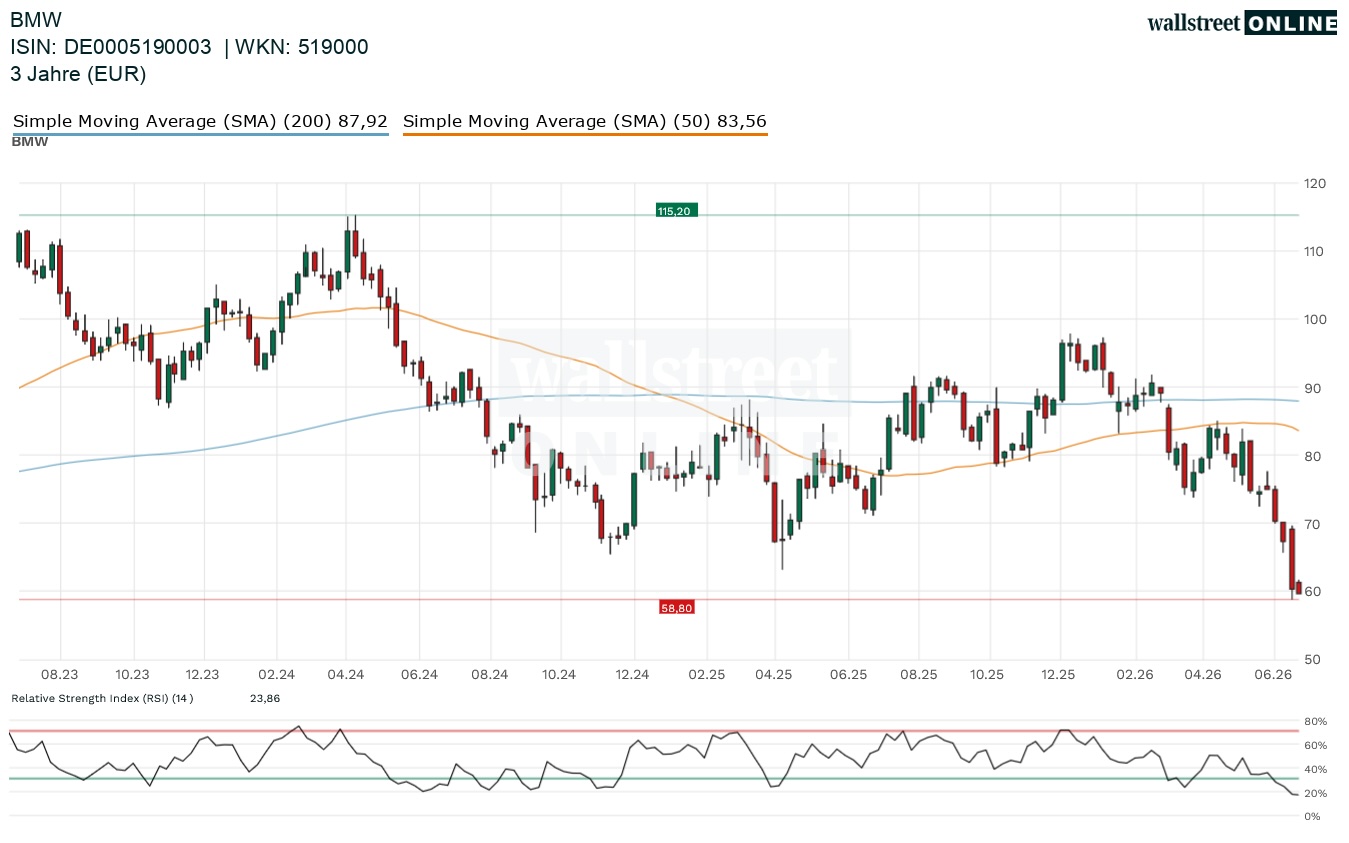Select the 50 price axis label
The height and width of the screenshot is (843, 1349).
(1311, 660)
